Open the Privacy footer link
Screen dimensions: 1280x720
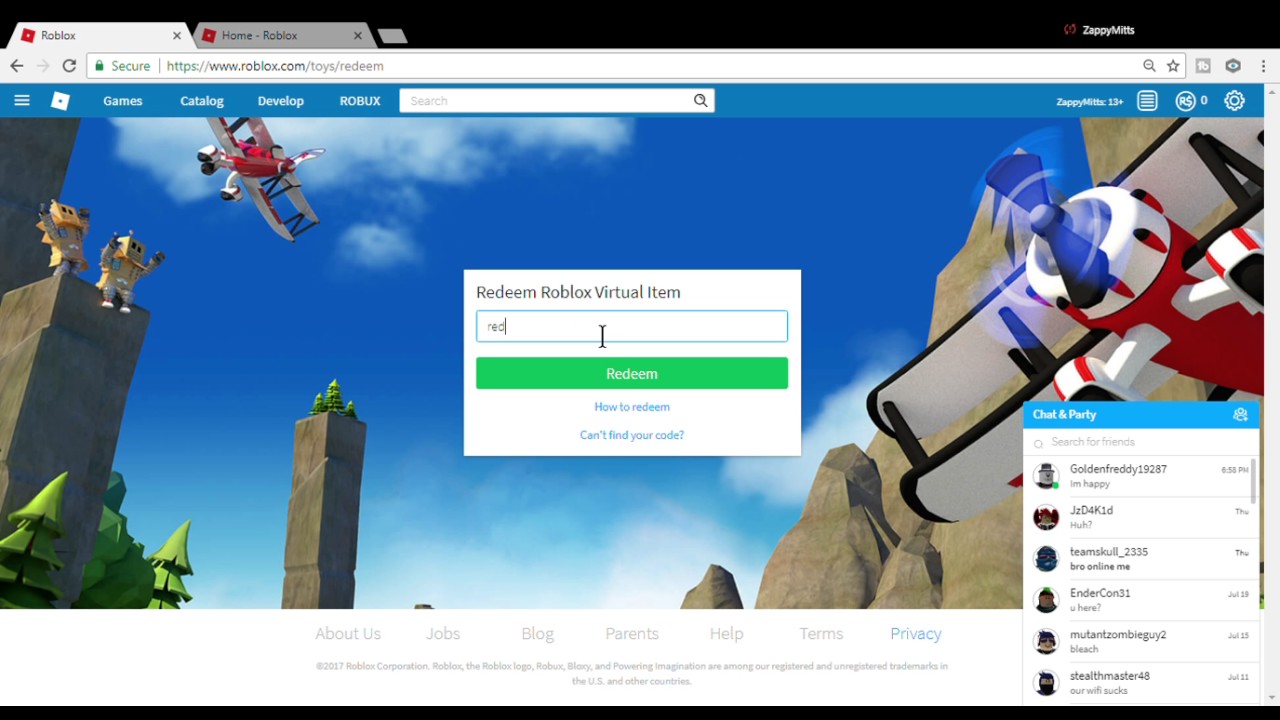916,633
